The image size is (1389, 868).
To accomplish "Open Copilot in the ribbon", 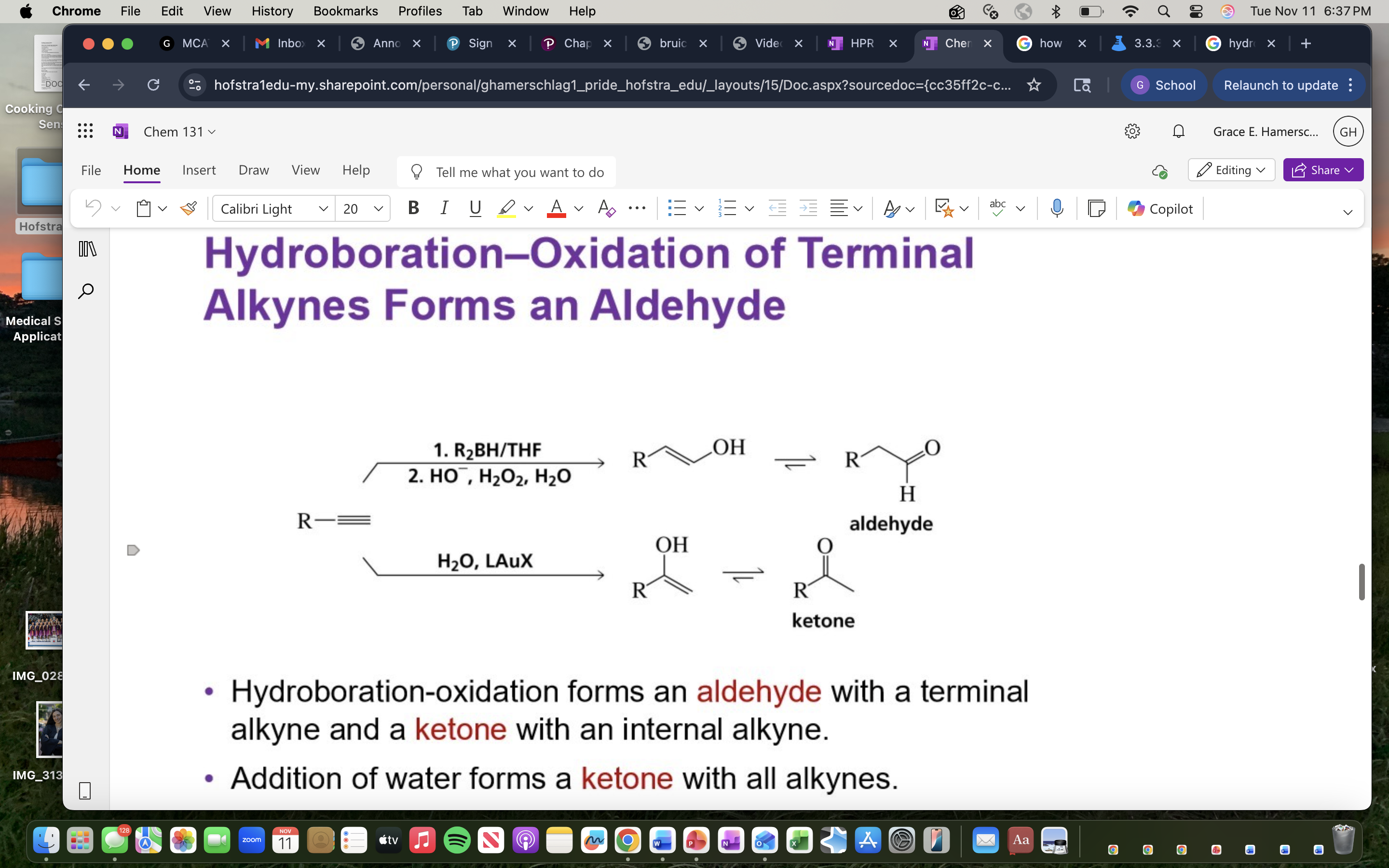I will tap(1159, 208).
